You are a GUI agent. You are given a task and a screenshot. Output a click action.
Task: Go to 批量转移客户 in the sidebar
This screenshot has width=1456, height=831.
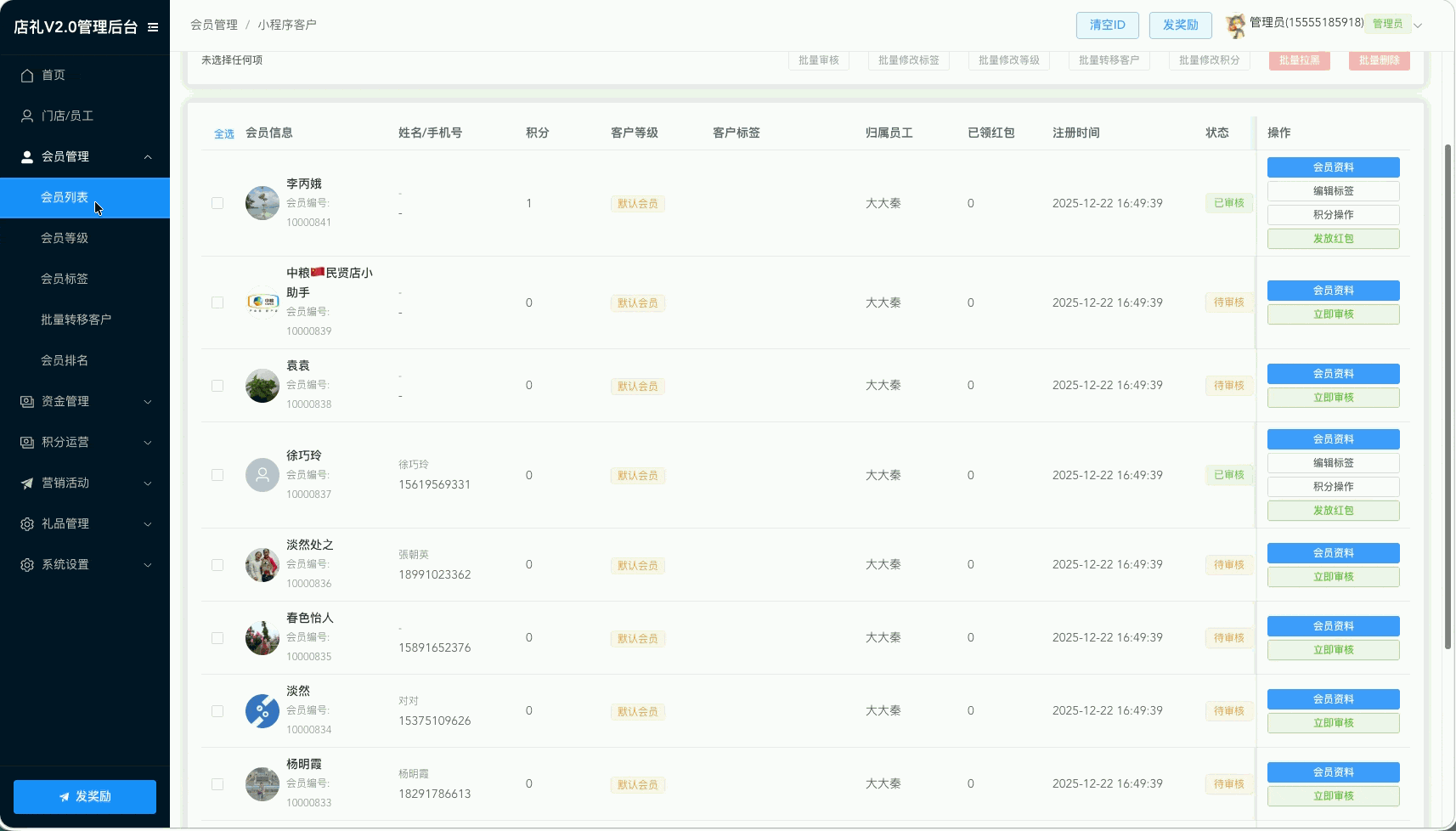tap(76, 319)
